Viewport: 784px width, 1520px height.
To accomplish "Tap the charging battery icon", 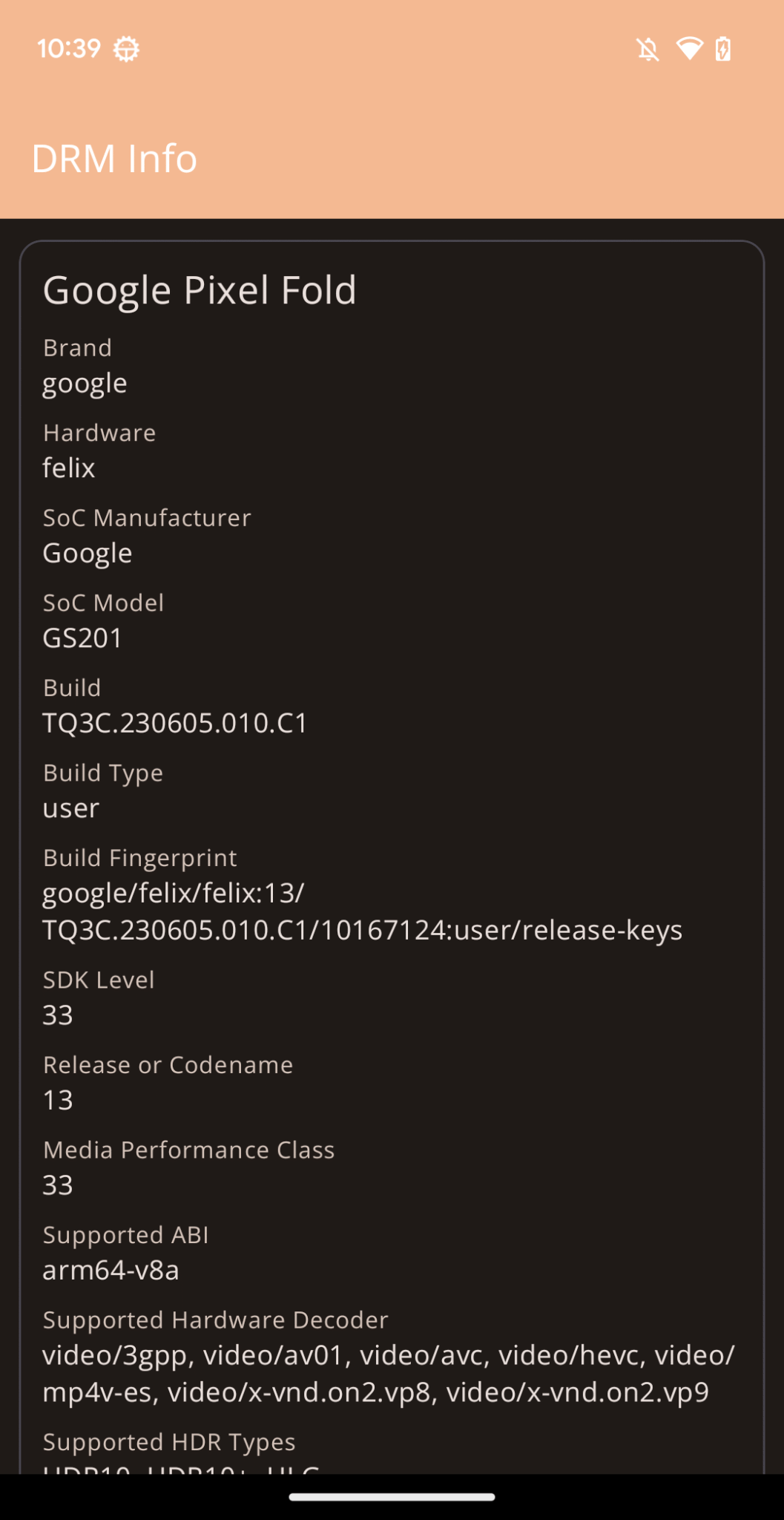I will [723, 47].
